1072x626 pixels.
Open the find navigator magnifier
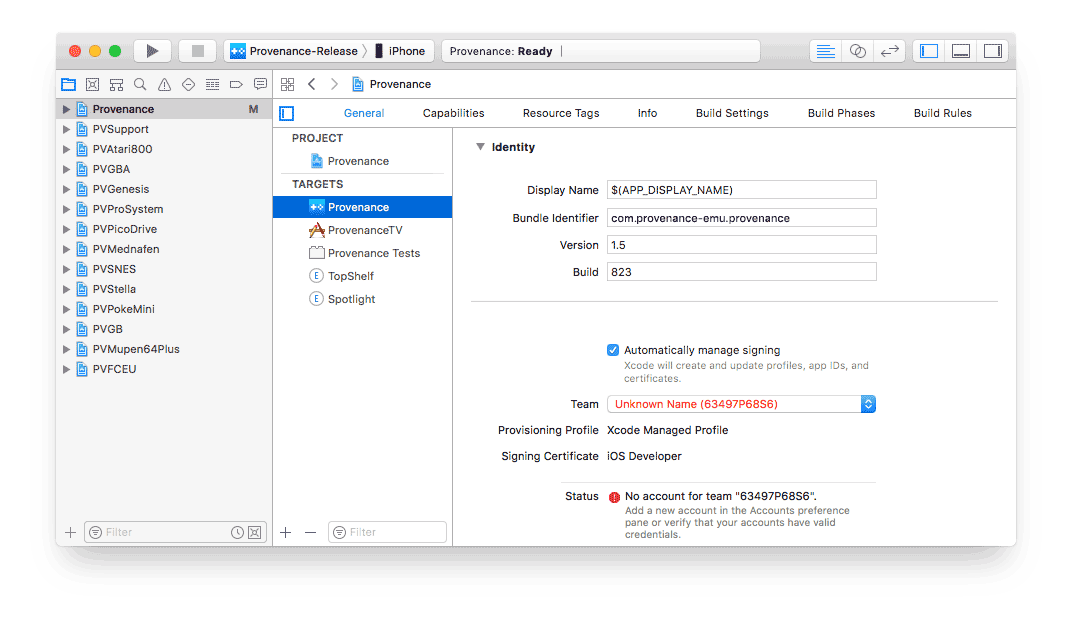[140, 85]
